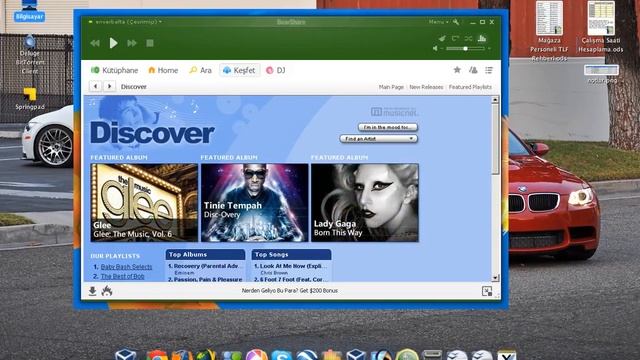Image resolution: width=640 pixels, height=360 pixels.
Task: Open Tinie Tempah Disc-Overy album thumbnail
Action: (x=255, y=203)
